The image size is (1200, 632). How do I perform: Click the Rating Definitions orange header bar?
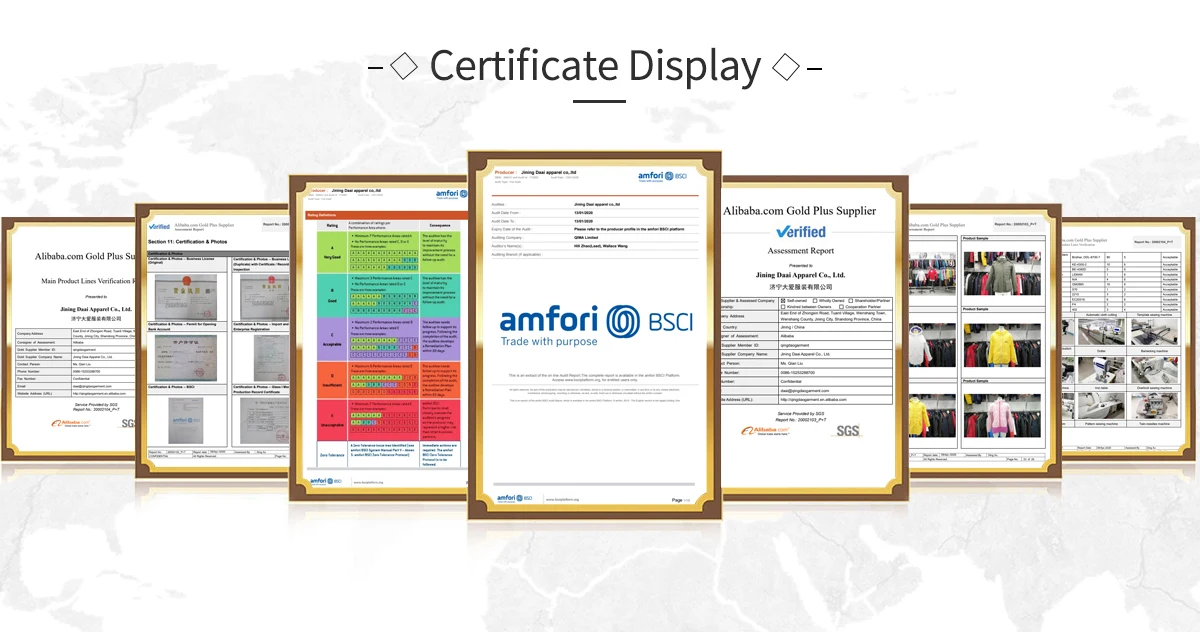[386, 215]
